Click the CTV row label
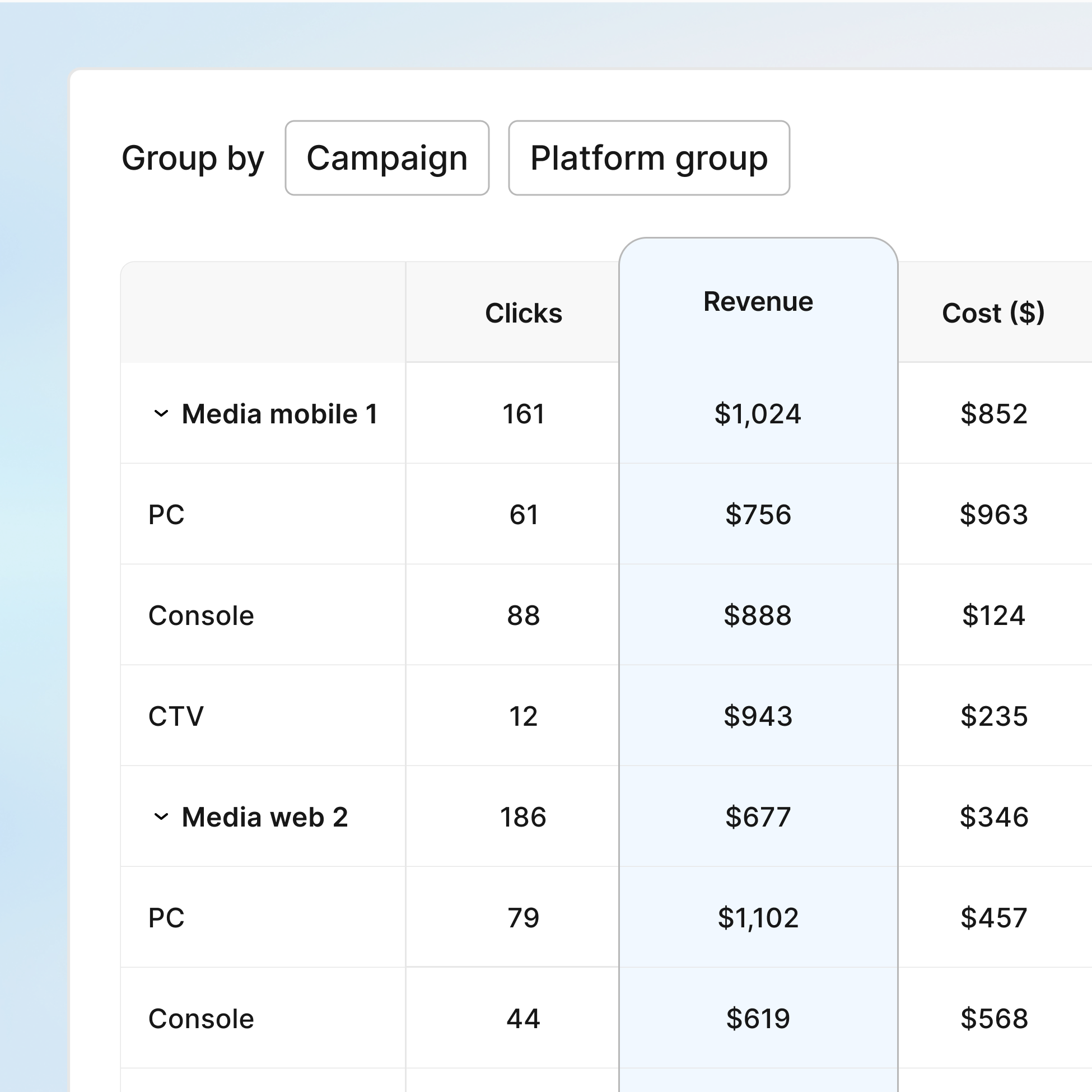 pos(176,716)
